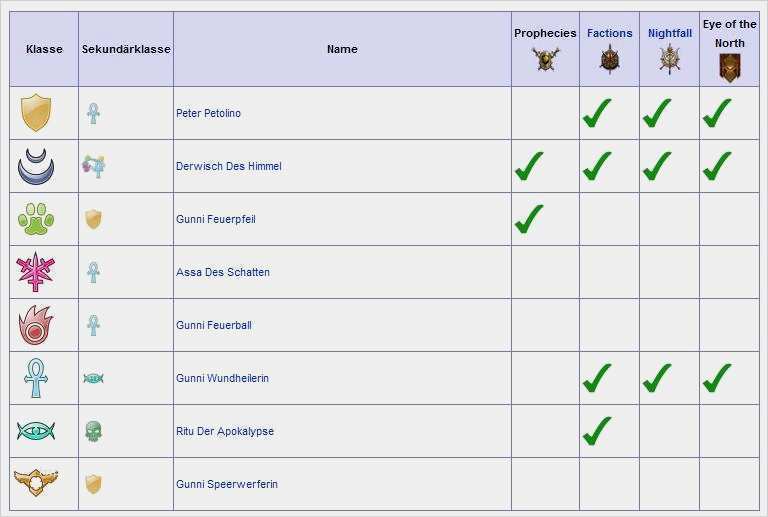
Task: Click the gold shield class icon
Action: pyautogui.click(x=36, y=113)
